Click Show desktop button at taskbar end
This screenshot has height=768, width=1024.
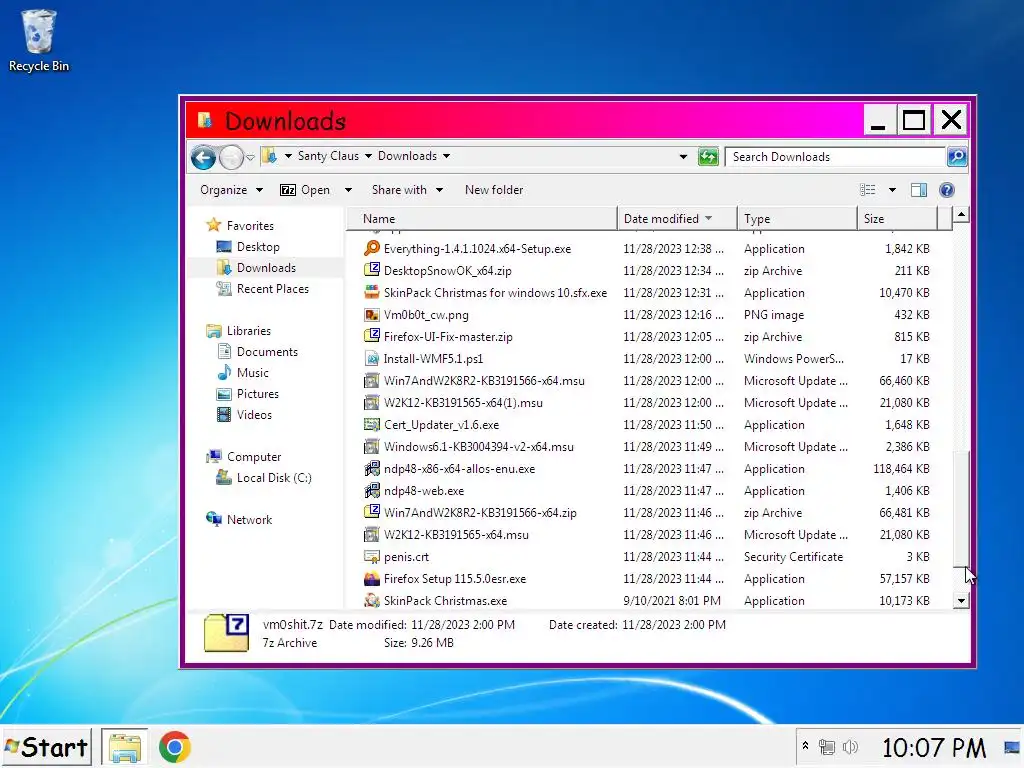[1013, 747]
